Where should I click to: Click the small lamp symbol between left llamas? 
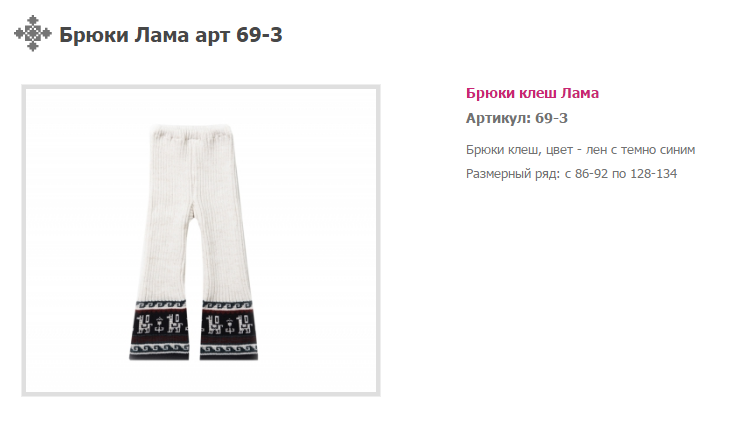[x=159, y=324]
